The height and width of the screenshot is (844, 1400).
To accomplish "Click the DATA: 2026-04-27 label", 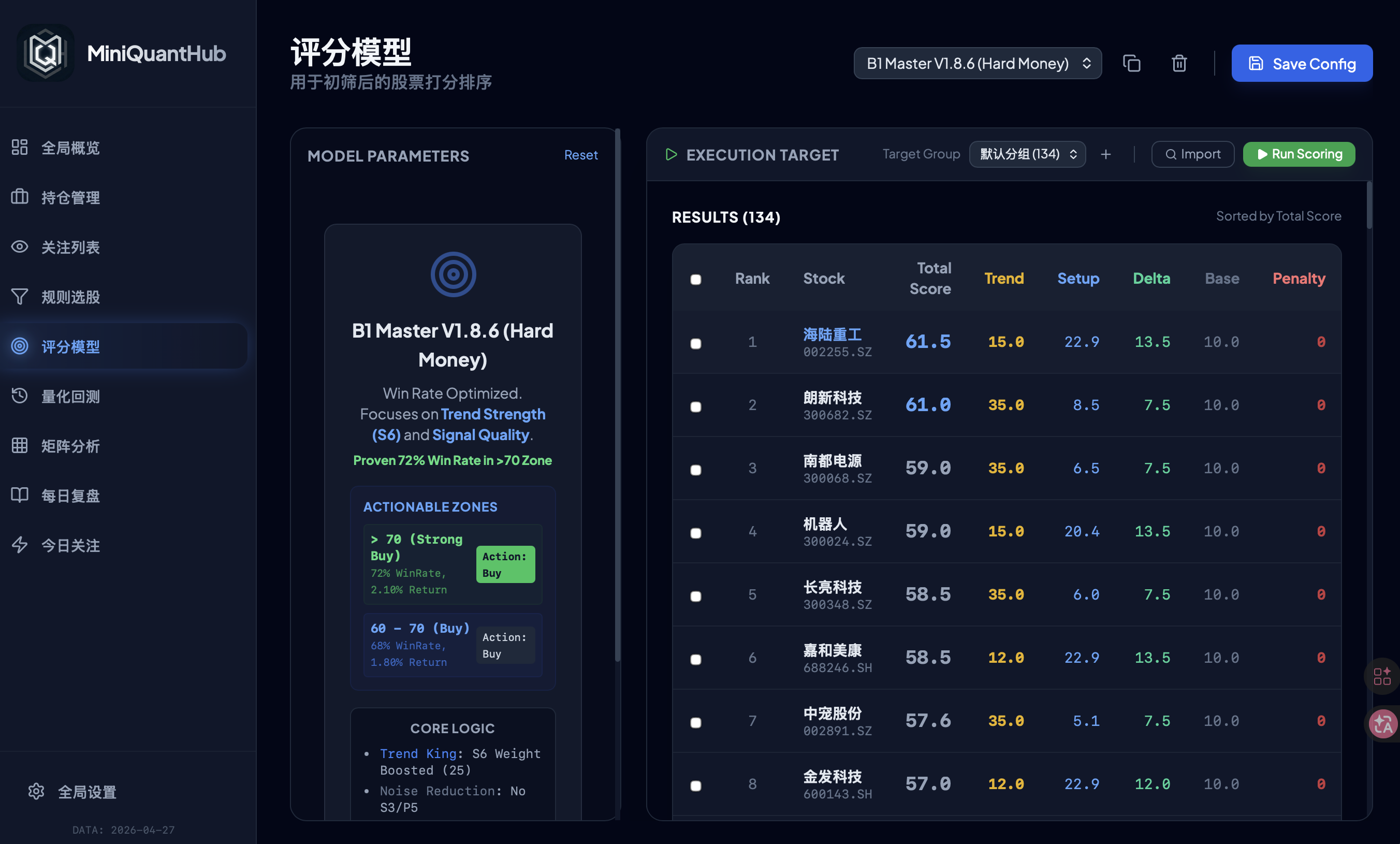I will click(x=123, y=830).
